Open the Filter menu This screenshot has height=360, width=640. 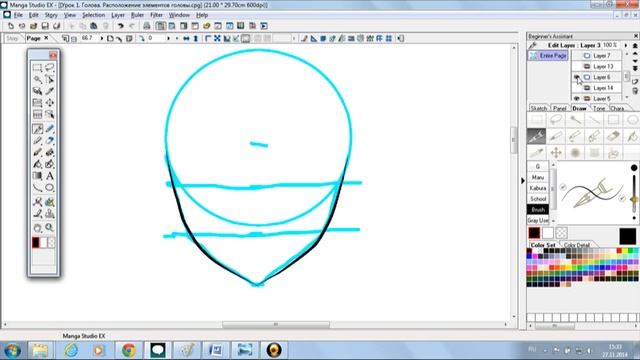tap(156, 15)
